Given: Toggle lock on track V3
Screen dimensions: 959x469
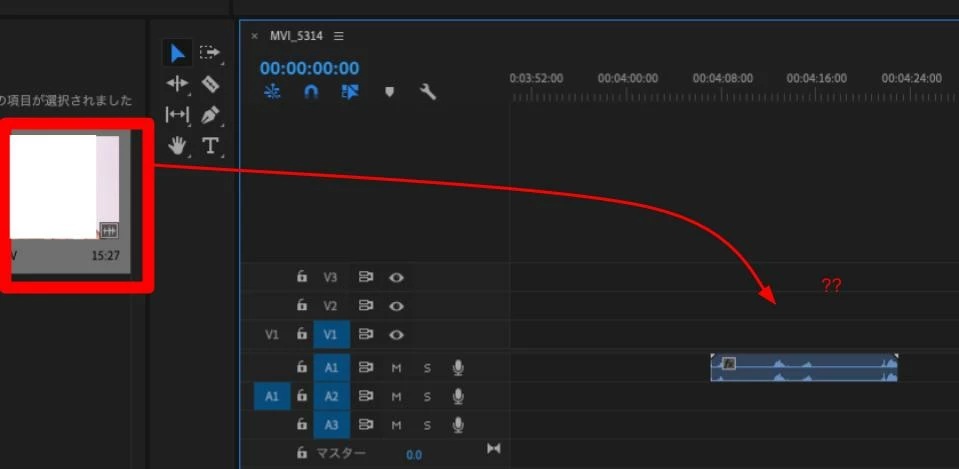Looking at the screenshot, I should click(x=302, y=276).
